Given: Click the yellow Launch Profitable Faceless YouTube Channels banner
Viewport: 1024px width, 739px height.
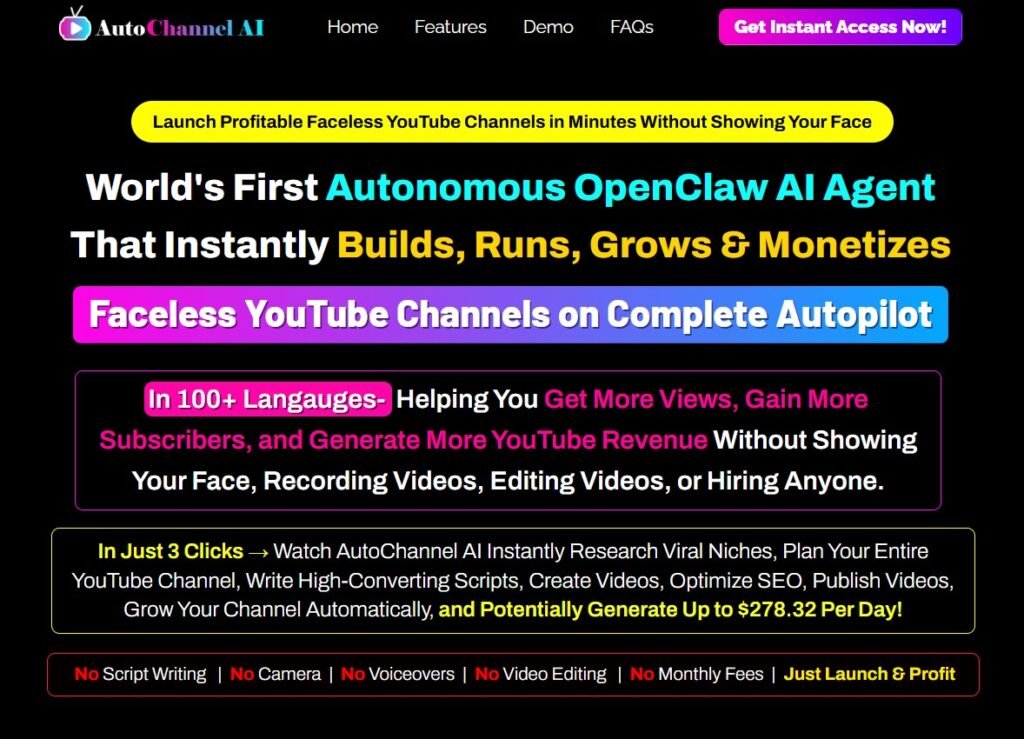Looking at the screenshot, I should click(512, 121).
